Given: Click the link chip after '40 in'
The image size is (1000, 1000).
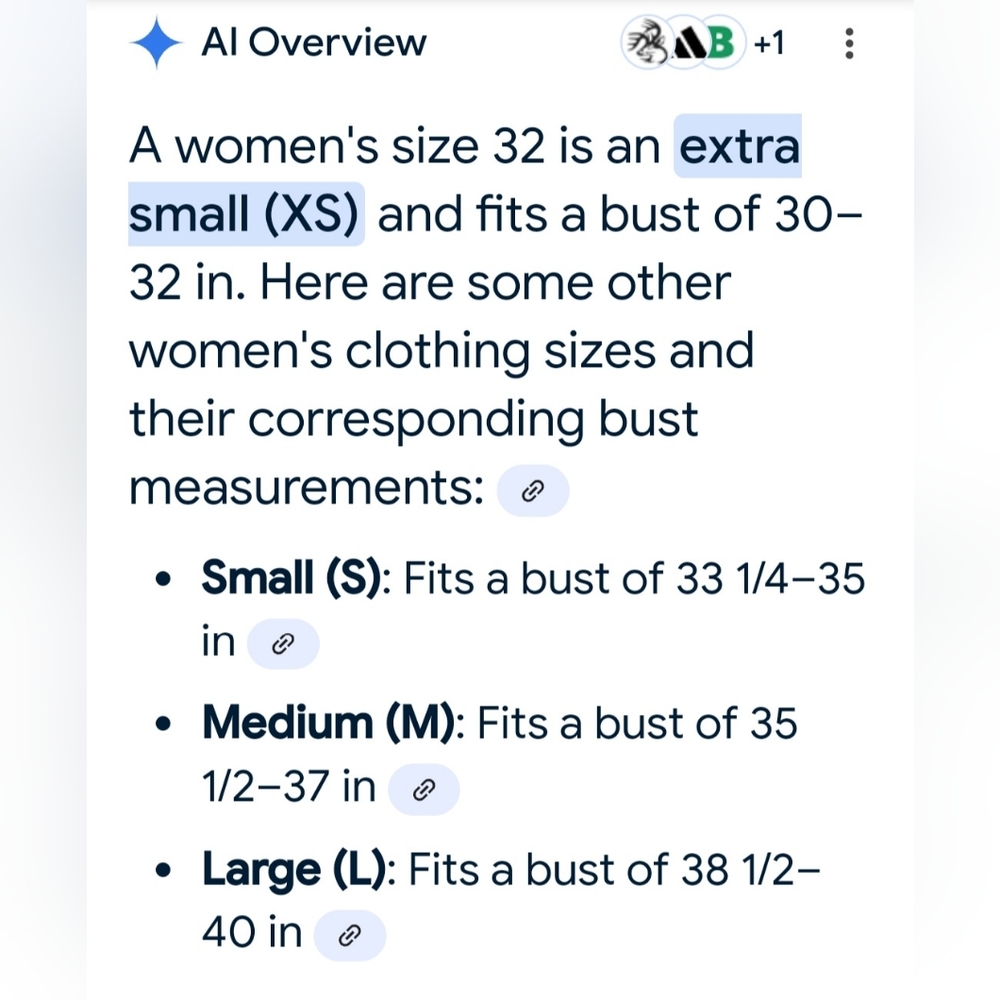Looking at the screenshot, I should 349,935.
